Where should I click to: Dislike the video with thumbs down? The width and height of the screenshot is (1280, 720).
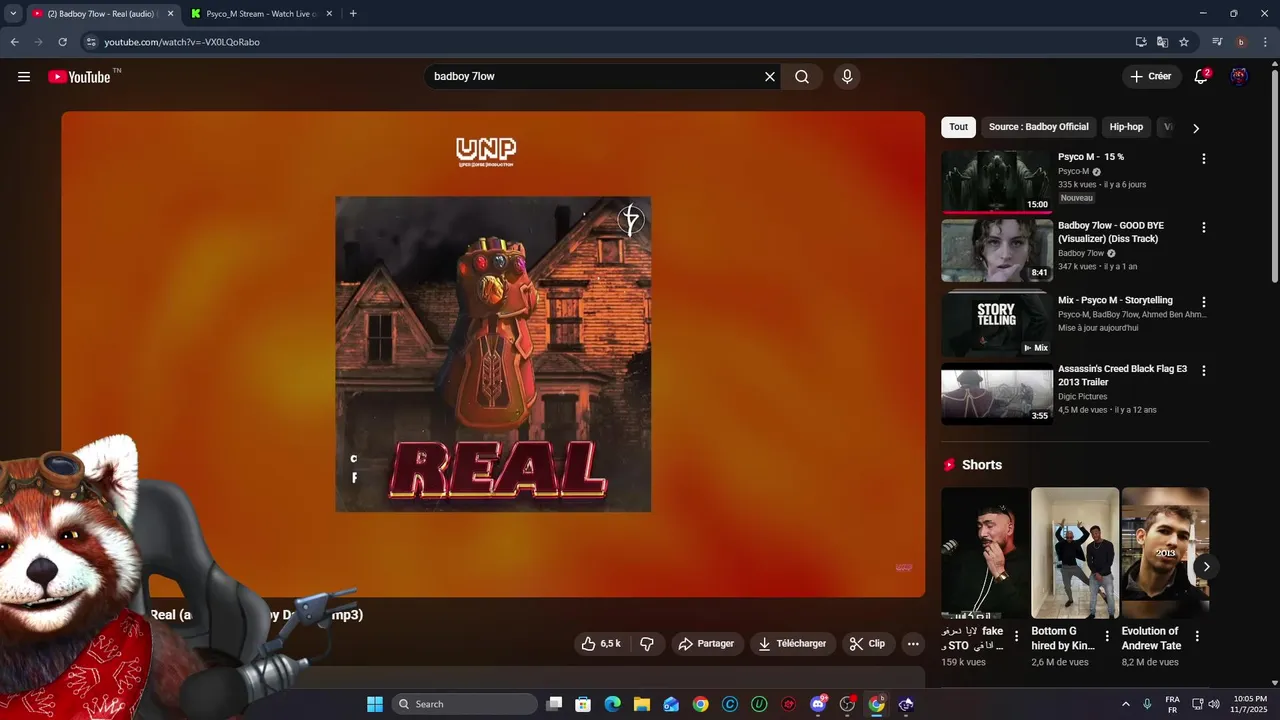tap(646, 644)
